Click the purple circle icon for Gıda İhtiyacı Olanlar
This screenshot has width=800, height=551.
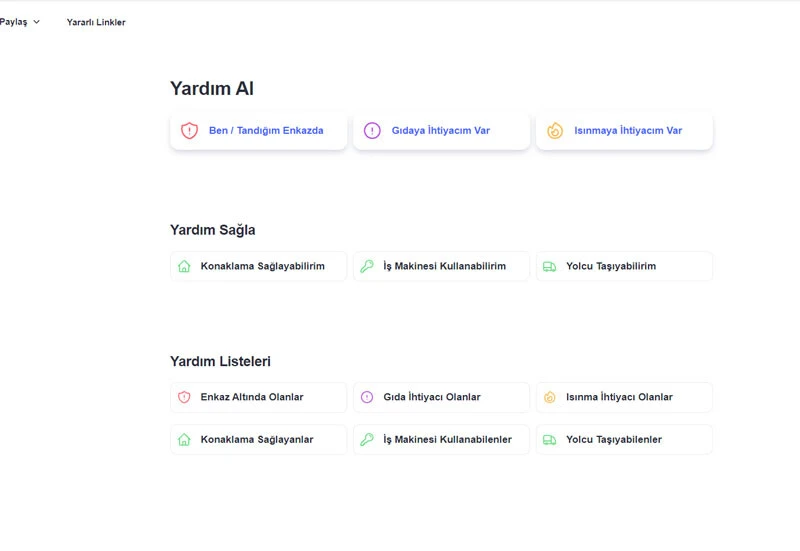tap(367, 397)
